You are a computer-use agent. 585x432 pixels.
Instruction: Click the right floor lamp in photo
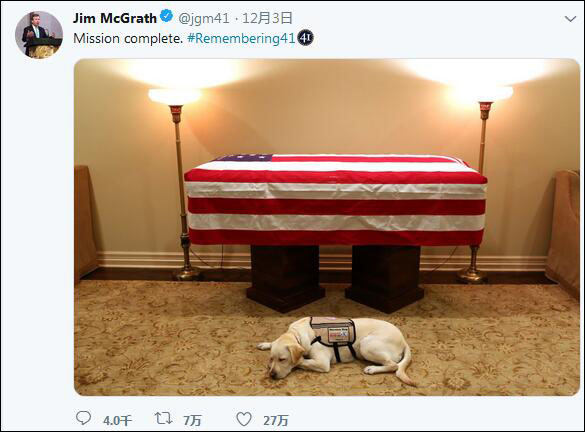[481, 184]
